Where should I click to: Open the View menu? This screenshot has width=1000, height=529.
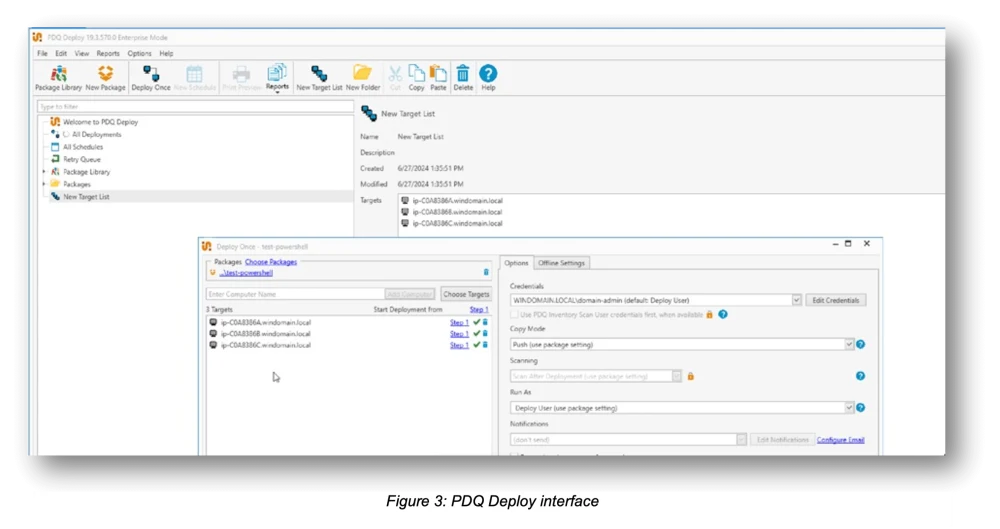click(x=82, y=54)
